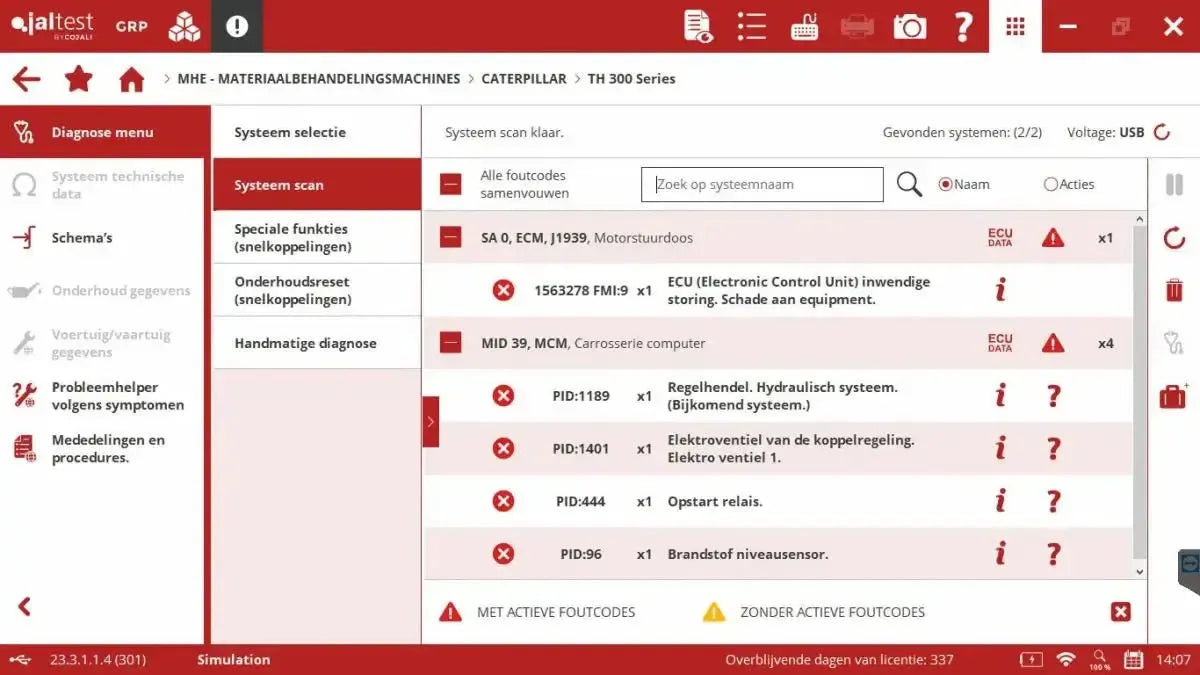Refresh the system scan with circular arrow icon

click(x=1174, y=238)
